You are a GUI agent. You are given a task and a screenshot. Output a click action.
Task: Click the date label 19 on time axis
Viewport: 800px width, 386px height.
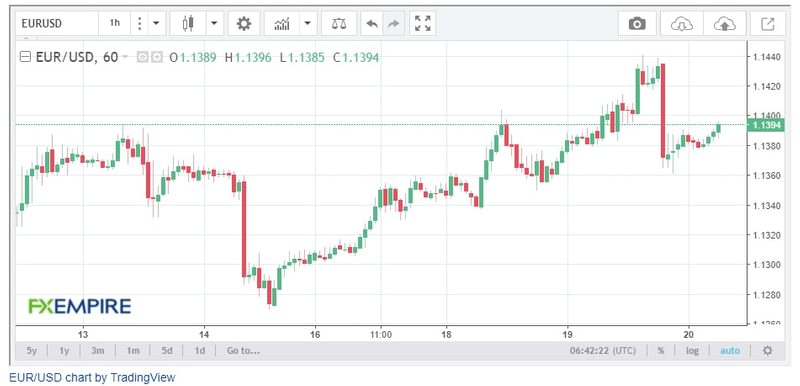point(567,335)
